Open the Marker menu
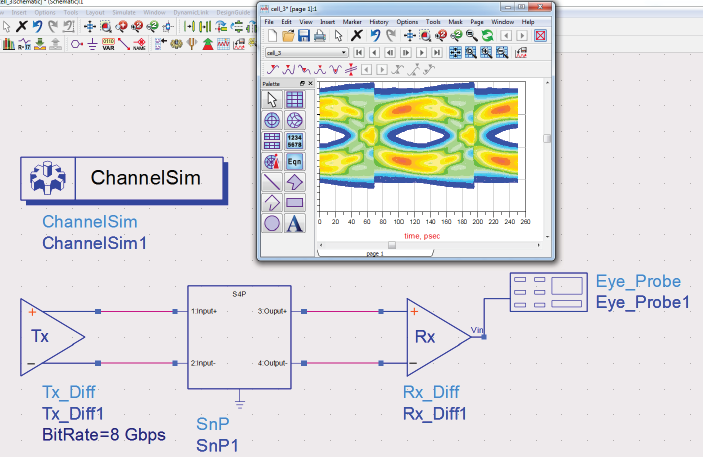 (x=352, y=22)
